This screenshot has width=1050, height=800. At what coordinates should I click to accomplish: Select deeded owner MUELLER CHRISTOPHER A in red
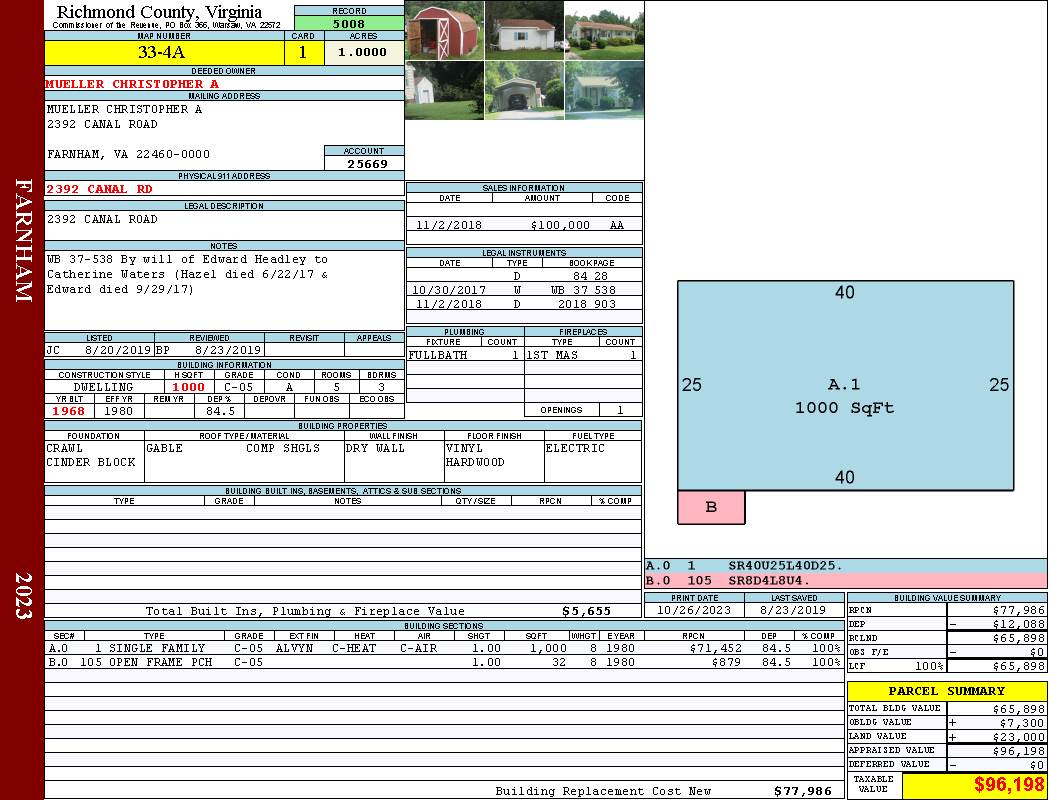pyautogui.click(x=132, y=84)
